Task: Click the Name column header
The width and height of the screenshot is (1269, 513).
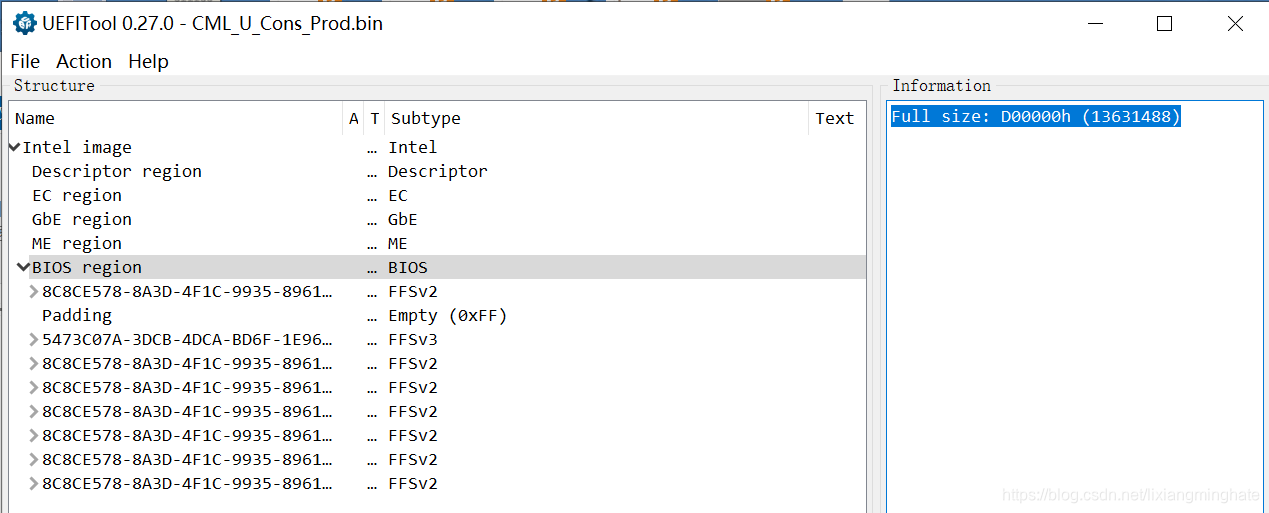Action: pos(176,118)
